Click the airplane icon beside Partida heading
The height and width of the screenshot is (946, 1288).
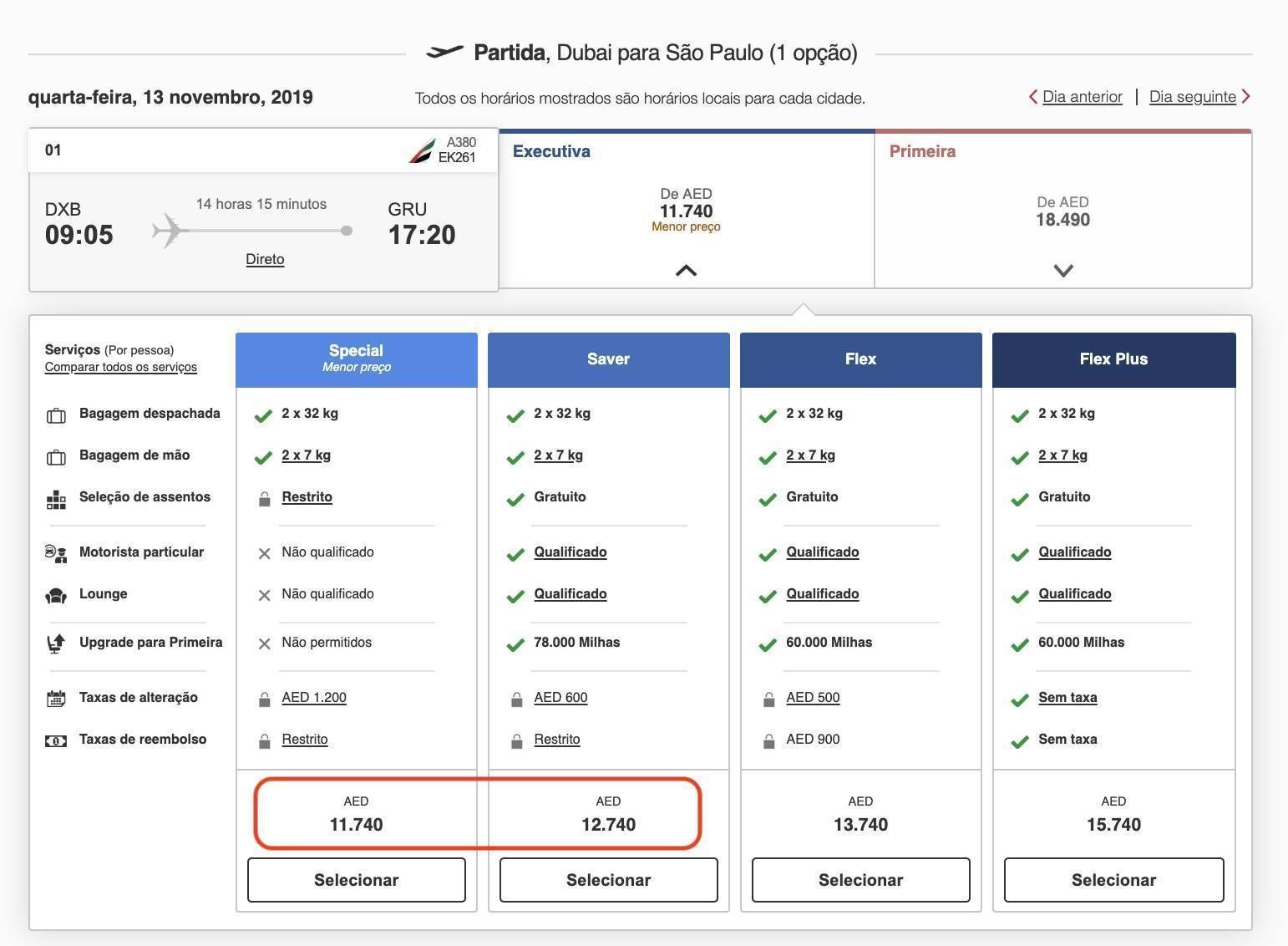tap(444, 53)
